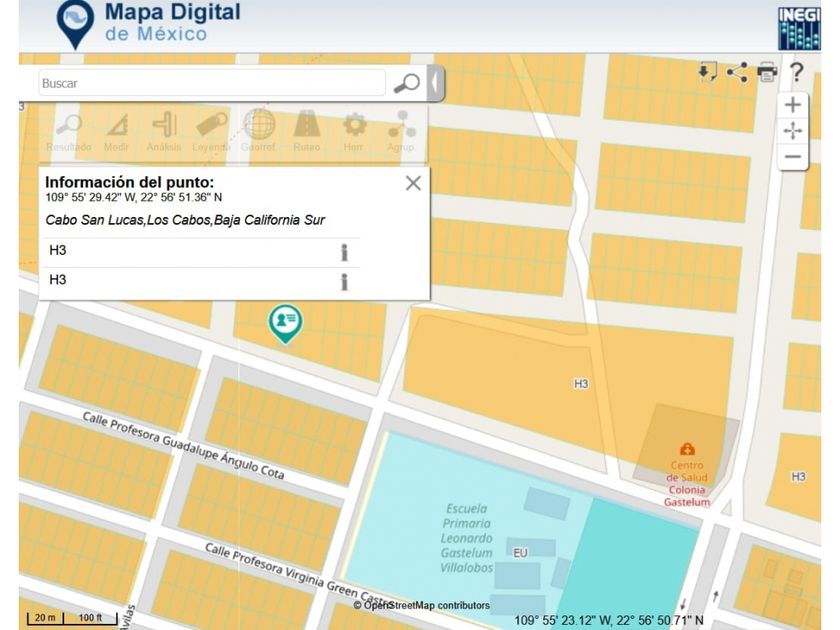840x630 pixels.
Task: Show the Leyenda legend tool
Action: 211,133
